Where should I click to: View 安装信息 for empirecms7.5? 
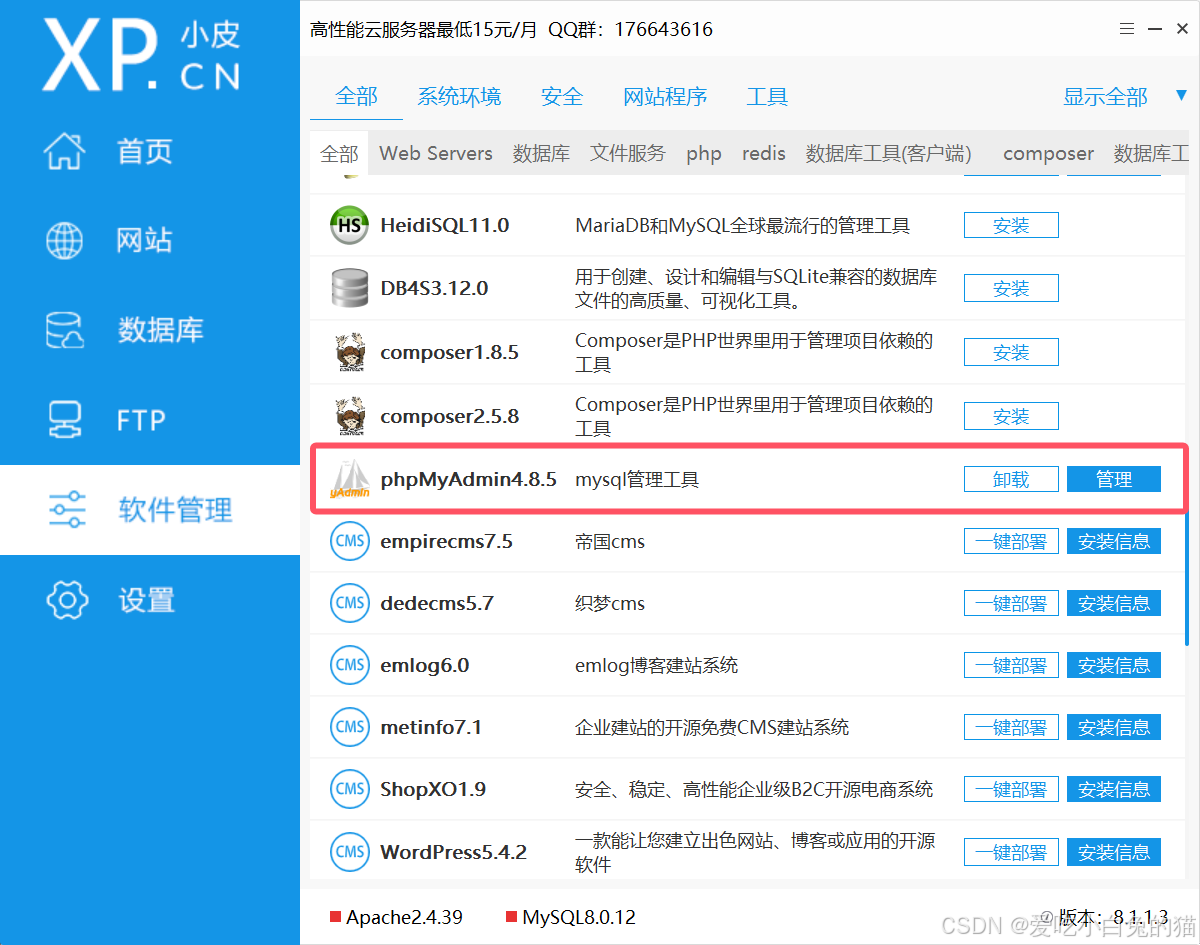click(x=1114, y=542)
